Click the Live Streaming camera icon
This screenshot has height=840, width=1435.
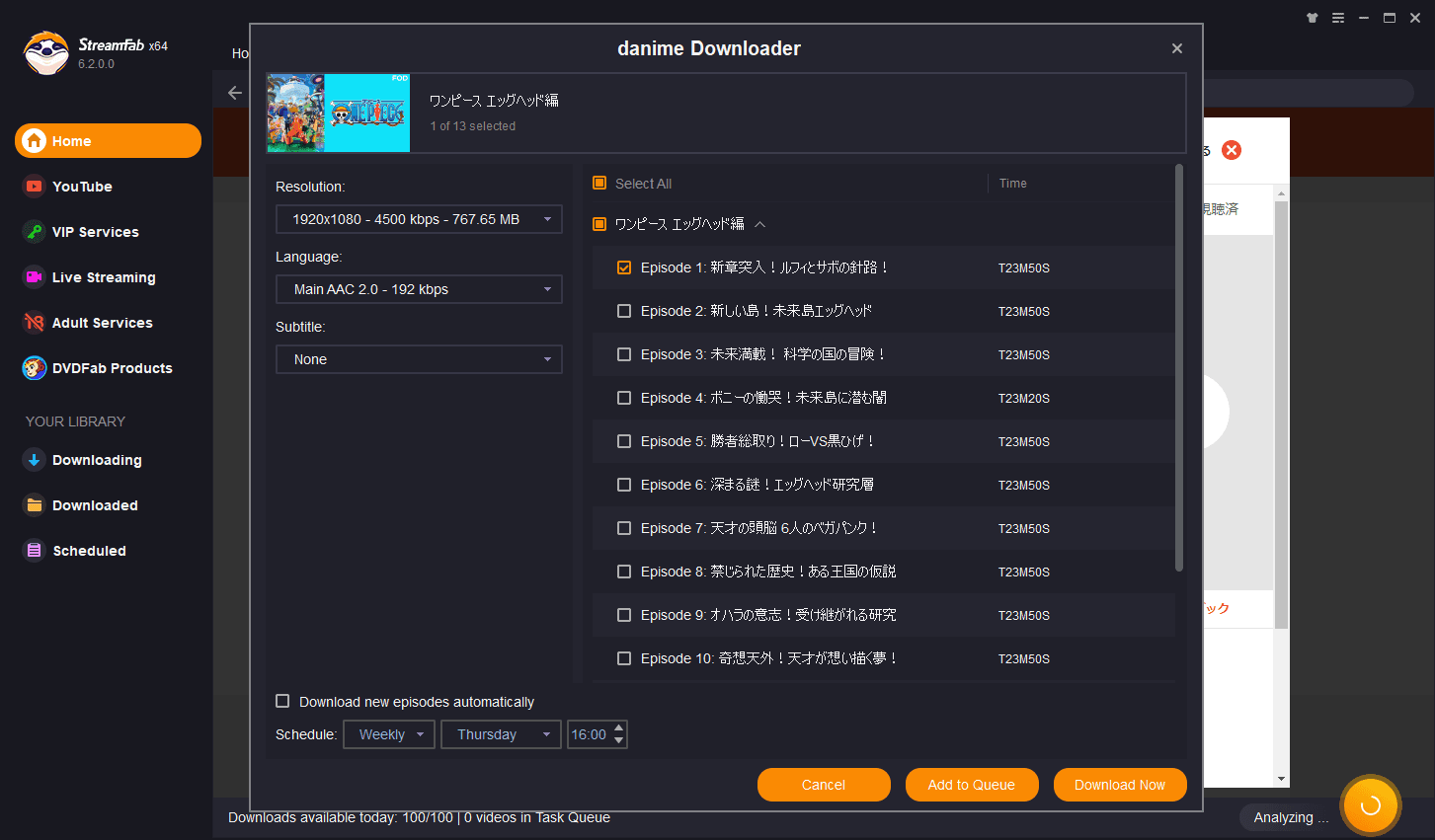35,277
